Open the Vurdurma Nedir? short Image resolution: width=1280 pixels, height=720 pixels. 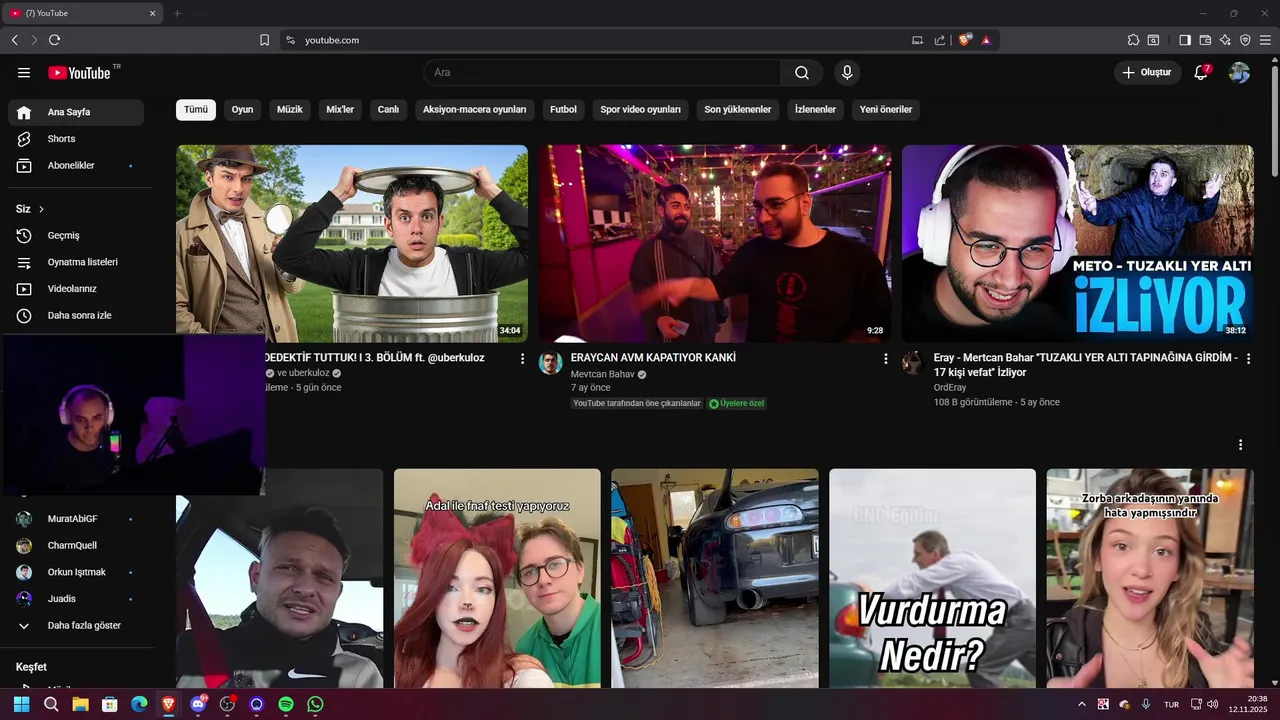932,578
